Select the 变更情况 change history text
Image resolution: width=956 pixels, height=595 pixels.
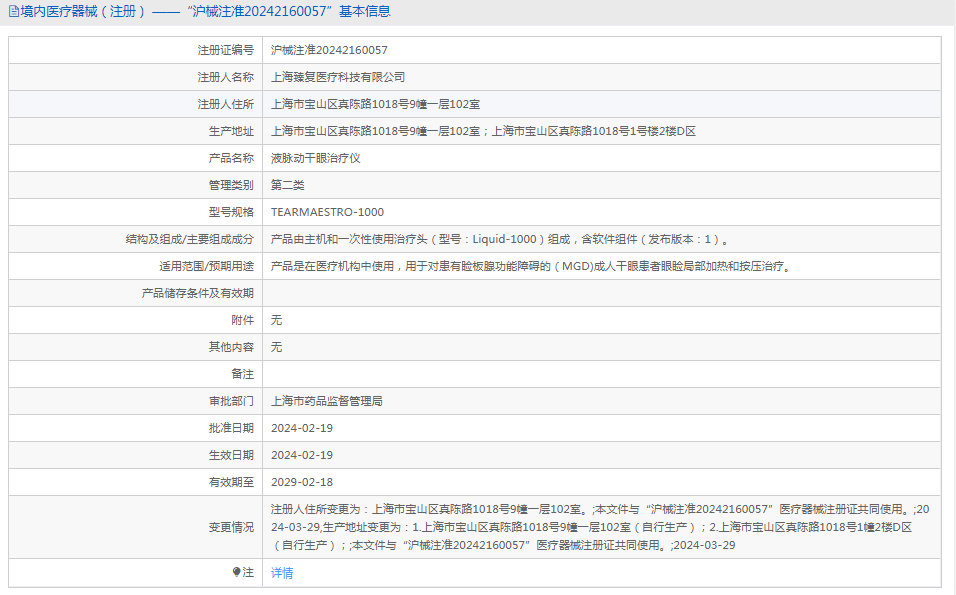point(601,527)
